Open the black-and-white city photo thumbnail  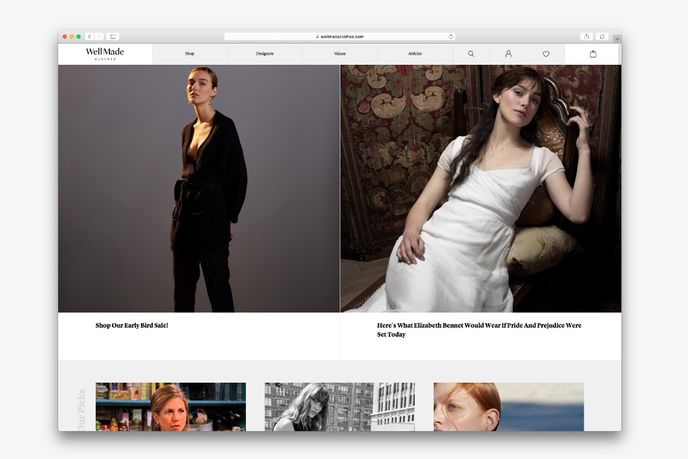click(x=339, y=406)
